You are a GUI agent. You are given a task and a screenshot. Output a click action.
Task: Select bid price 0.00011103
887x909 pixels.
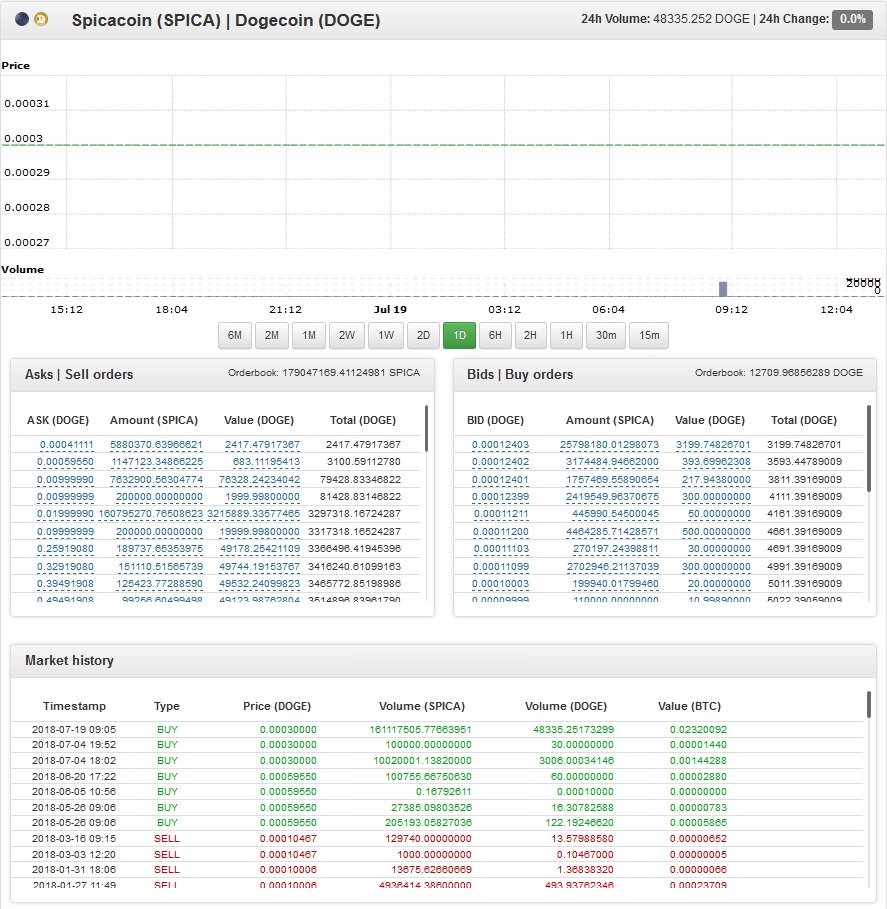tap(501, 548)
